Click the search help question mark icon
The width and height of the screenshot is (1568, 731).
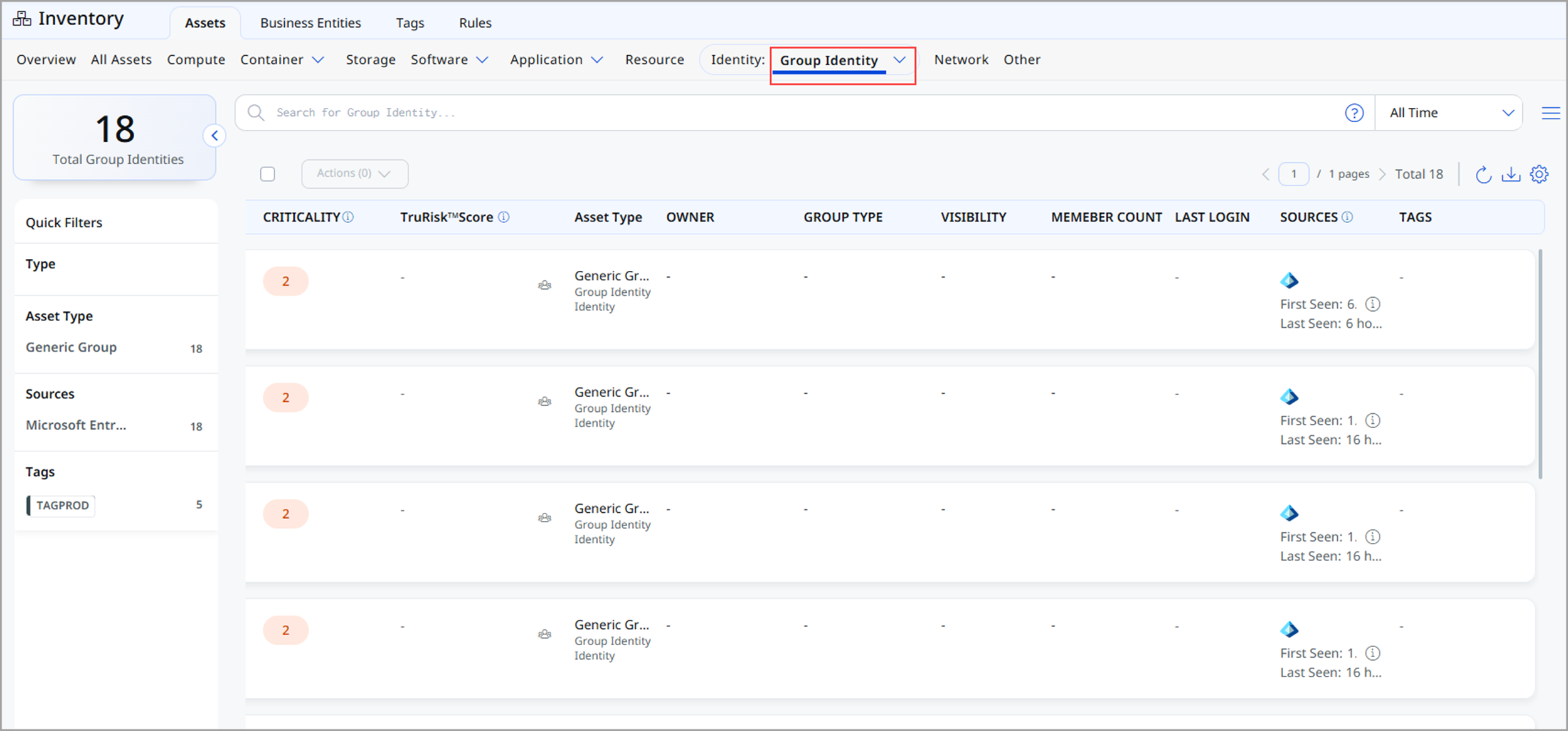[x=1354, y=113]
